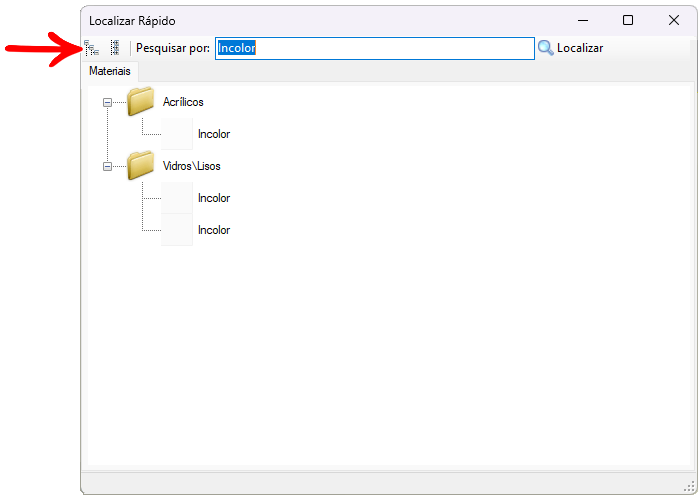The width and height of the screenshot is (700, 499).
Task: Click the expand-all tree icon in the toolbar
Action: click(92, 48)
